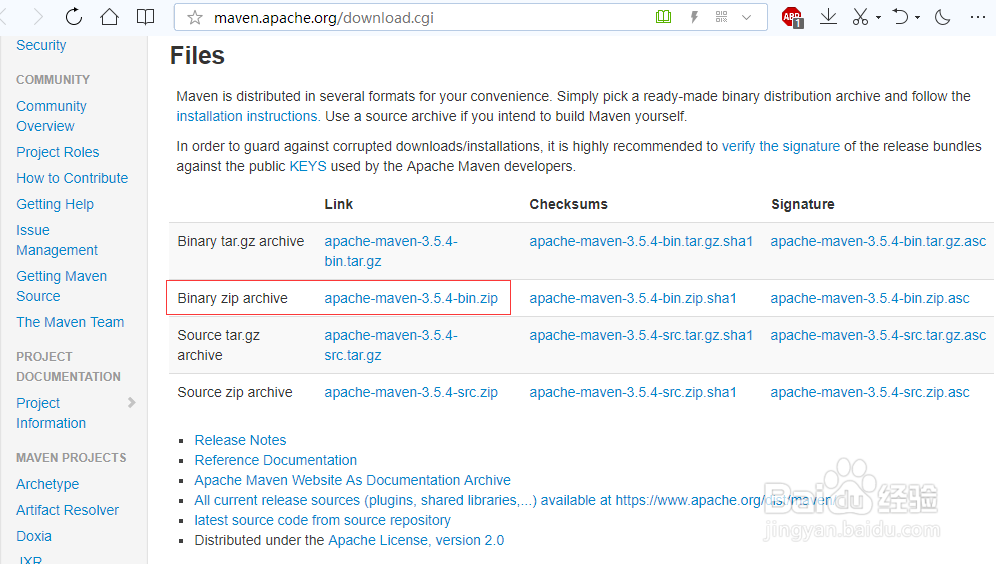Open apache-maven-3.5.4-bin.zip.asc signature

tap(870, 299)
